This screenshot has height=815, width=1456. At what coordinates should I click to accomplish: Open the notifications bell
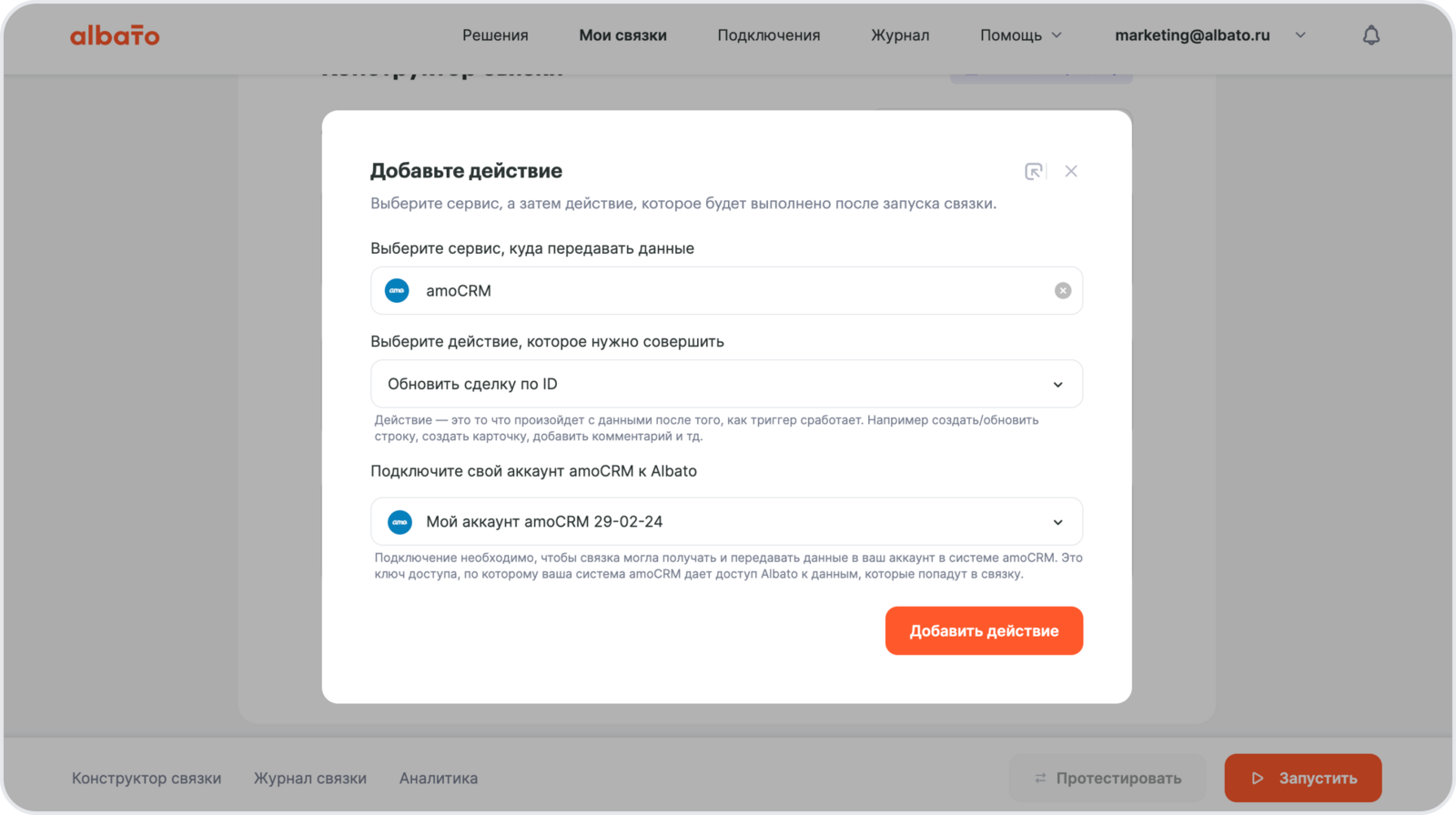point(1370,35)
